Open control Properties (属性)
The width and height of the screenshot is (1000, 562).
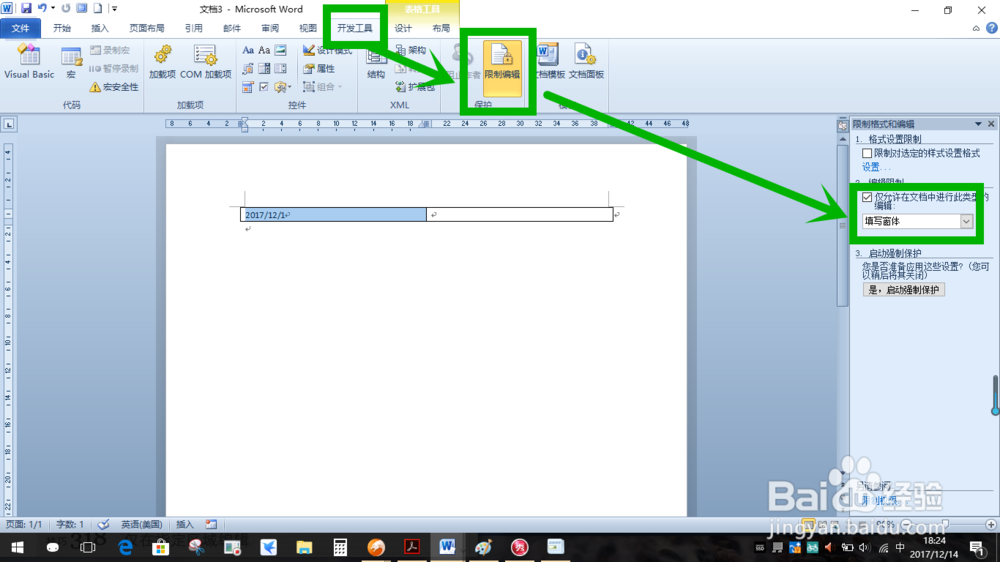tap(319, 68)
